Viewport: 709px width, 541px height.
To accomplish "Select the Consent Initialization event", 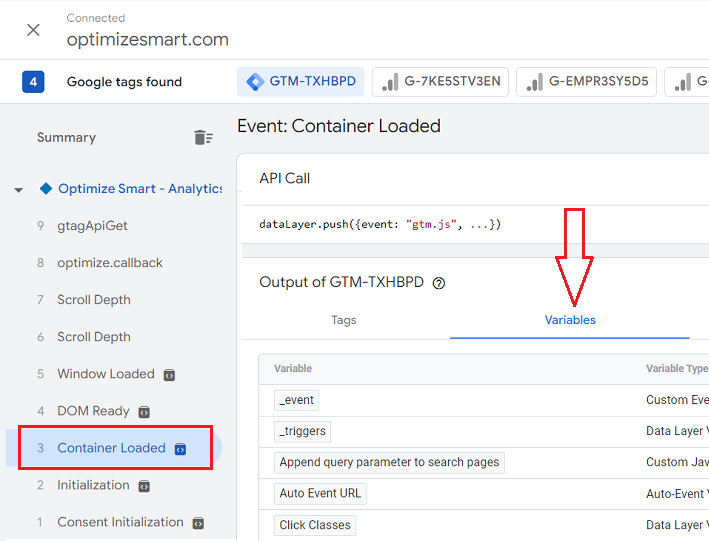I will [x=120, y=522].
